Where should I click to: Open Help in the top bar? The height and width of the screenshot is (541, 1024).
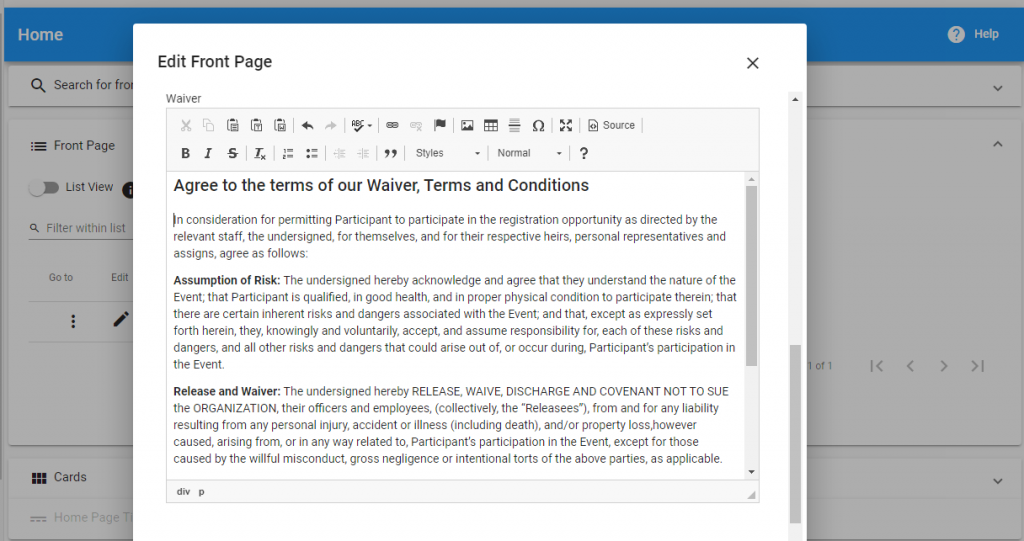[x=973, y=34]
